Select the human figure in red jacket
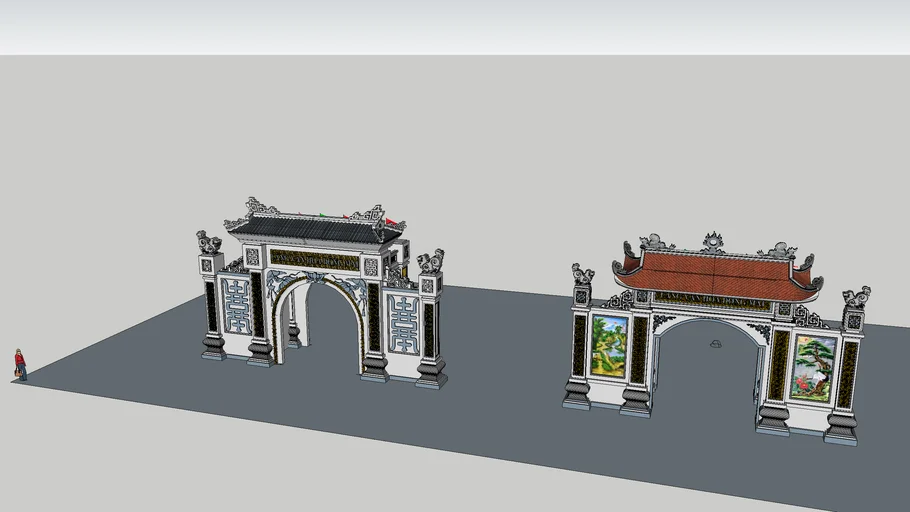This screenshot has height=512, width=910. [x=19, y=364]
